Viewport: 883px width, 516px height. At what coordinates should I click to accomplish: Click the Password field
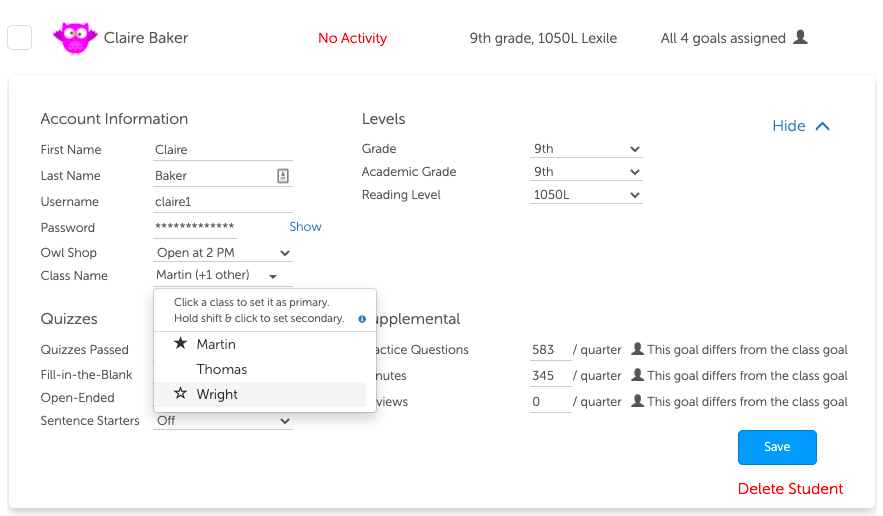(195, 227)
